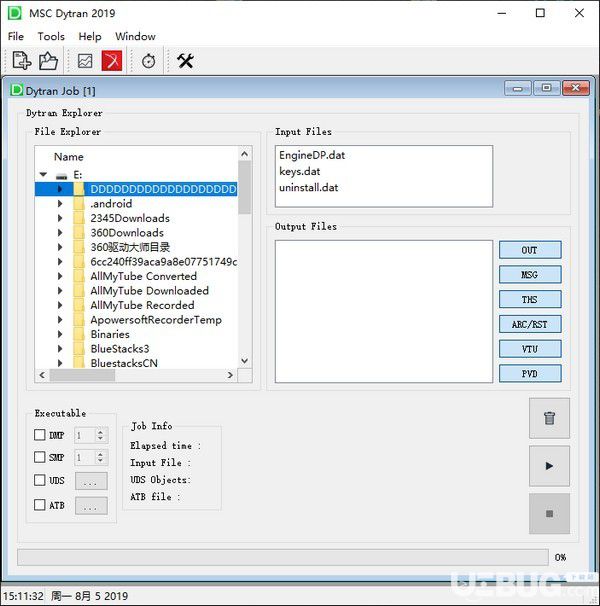Click the DMP processor count spinner
The width and height of the screenshot is (600, 606).
91,435
